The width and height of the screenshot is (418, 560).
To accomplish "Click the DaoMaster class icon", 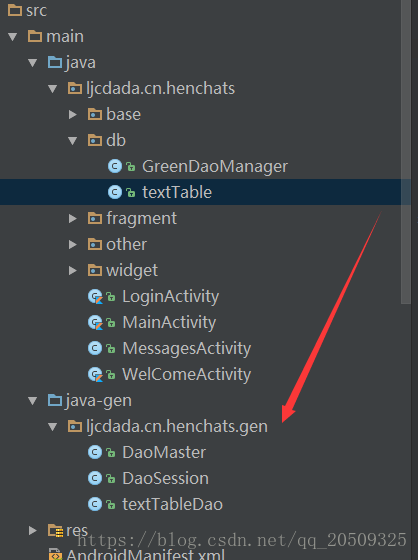I will coord(95,452).
